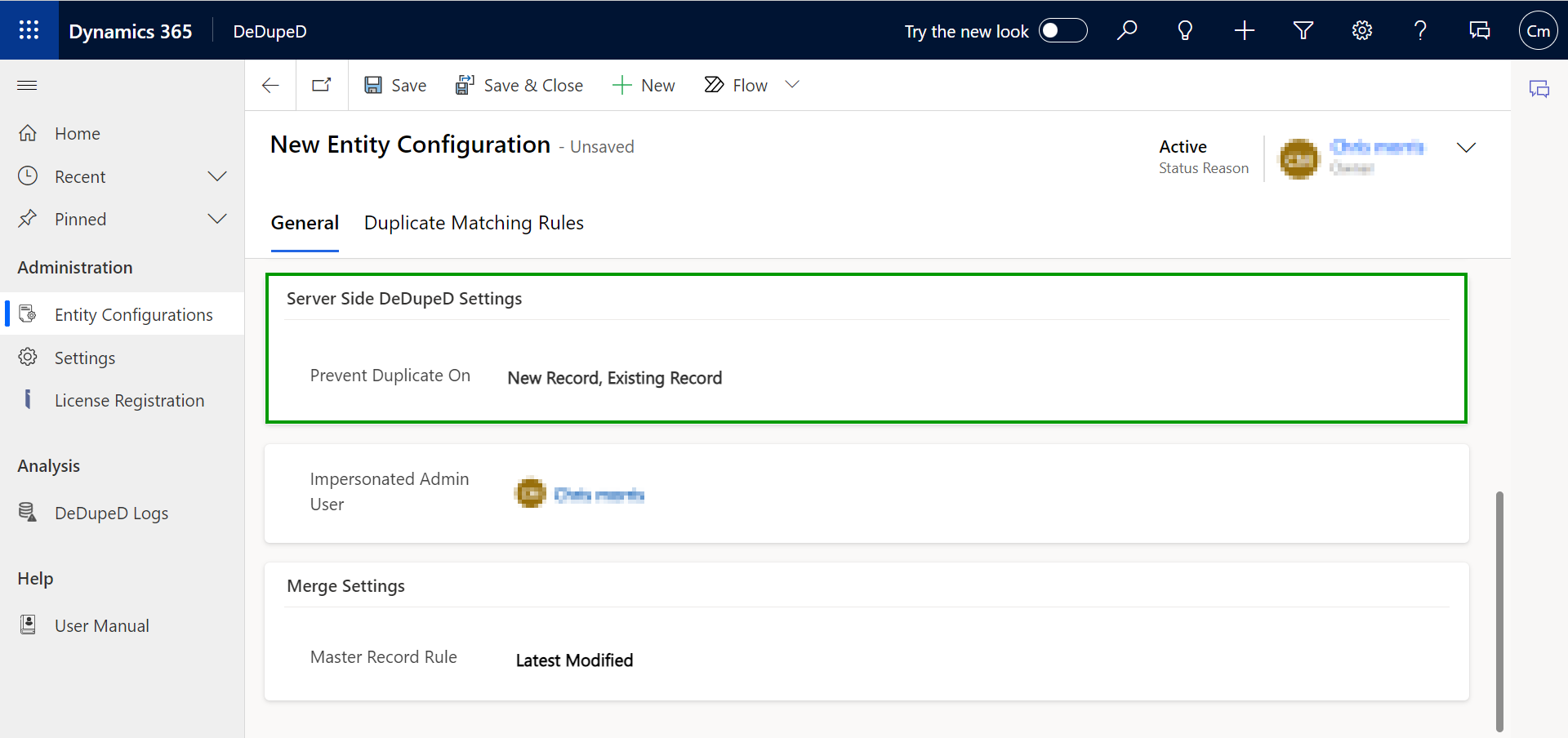Open the settings gear in the top bar
1568x738 pixels.
(1361, 31)
